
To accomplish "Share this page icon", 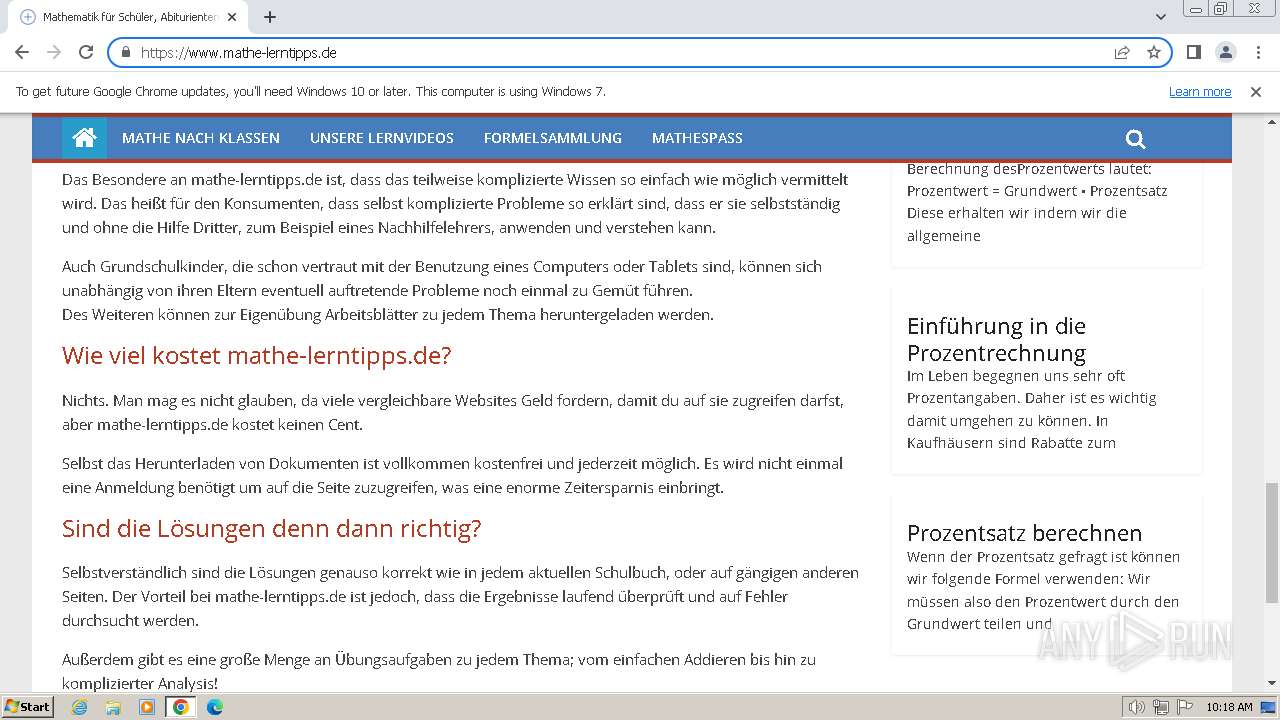I will tap(1122, 52).
